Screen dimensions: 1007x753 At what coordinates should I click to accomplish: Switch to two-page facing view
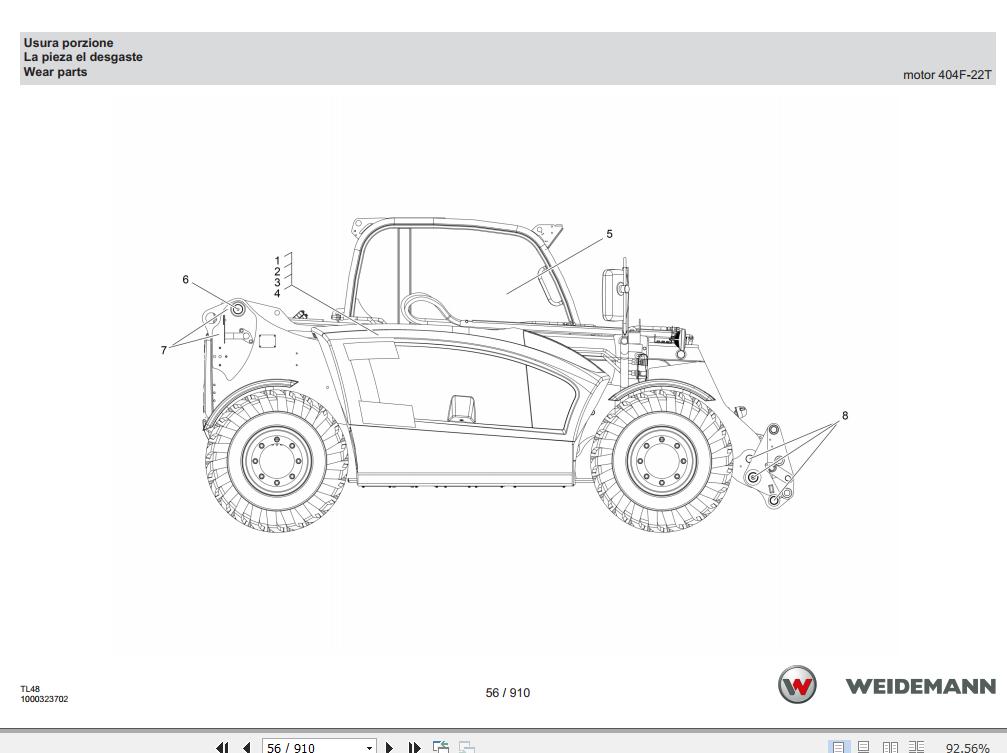pos(889,746)
